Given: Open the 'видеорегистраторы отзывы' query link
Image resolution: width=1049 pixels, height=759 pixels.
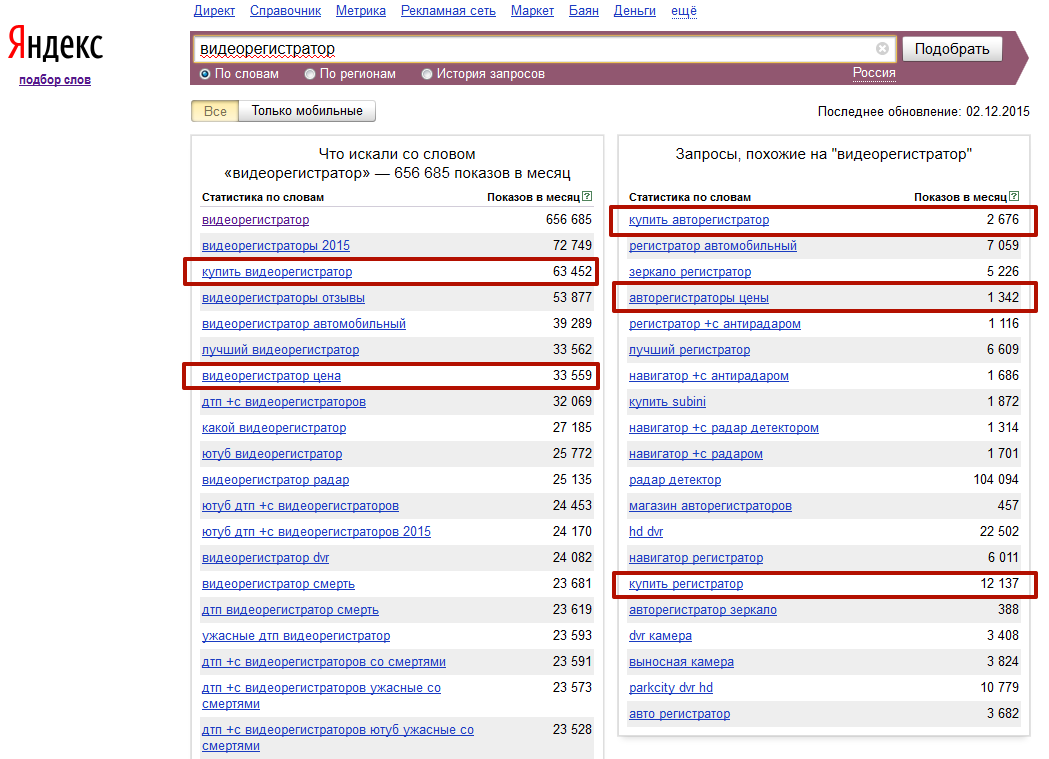Looking at the screenshot, I should (283, 298).
